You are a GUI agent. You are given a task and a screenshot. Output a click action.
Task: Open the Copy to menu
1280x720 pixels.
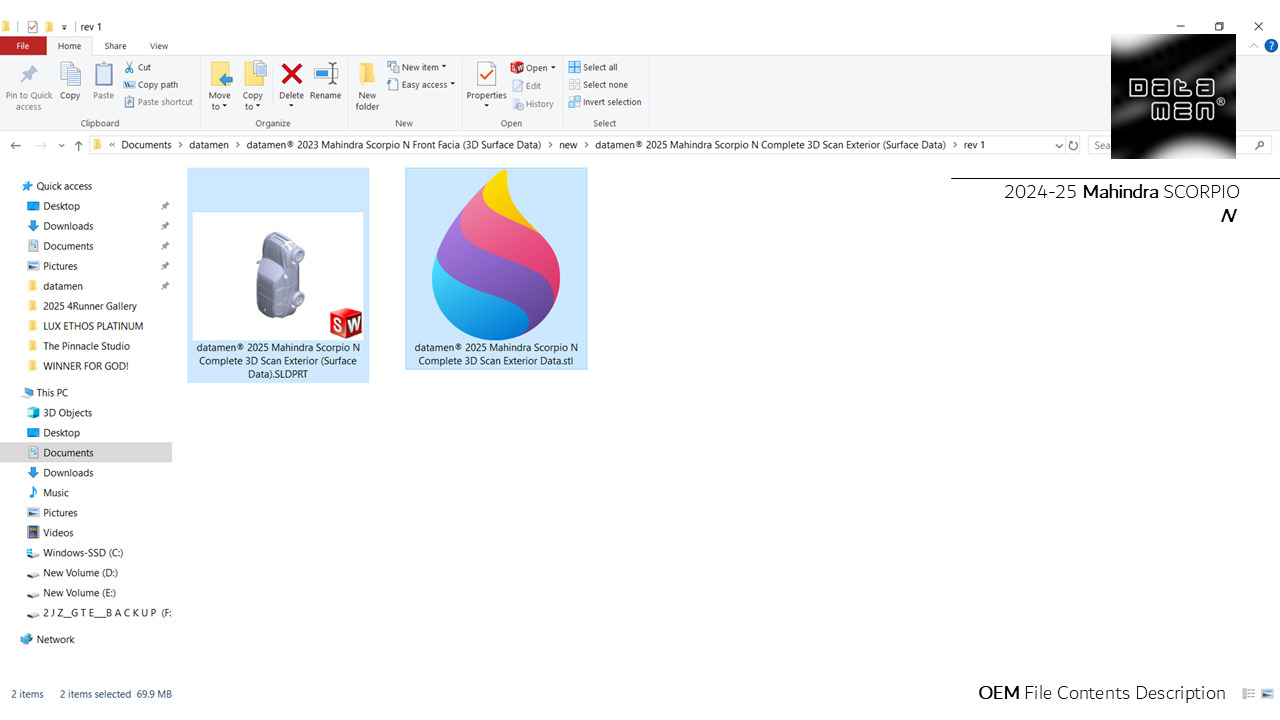click(254, 87)
